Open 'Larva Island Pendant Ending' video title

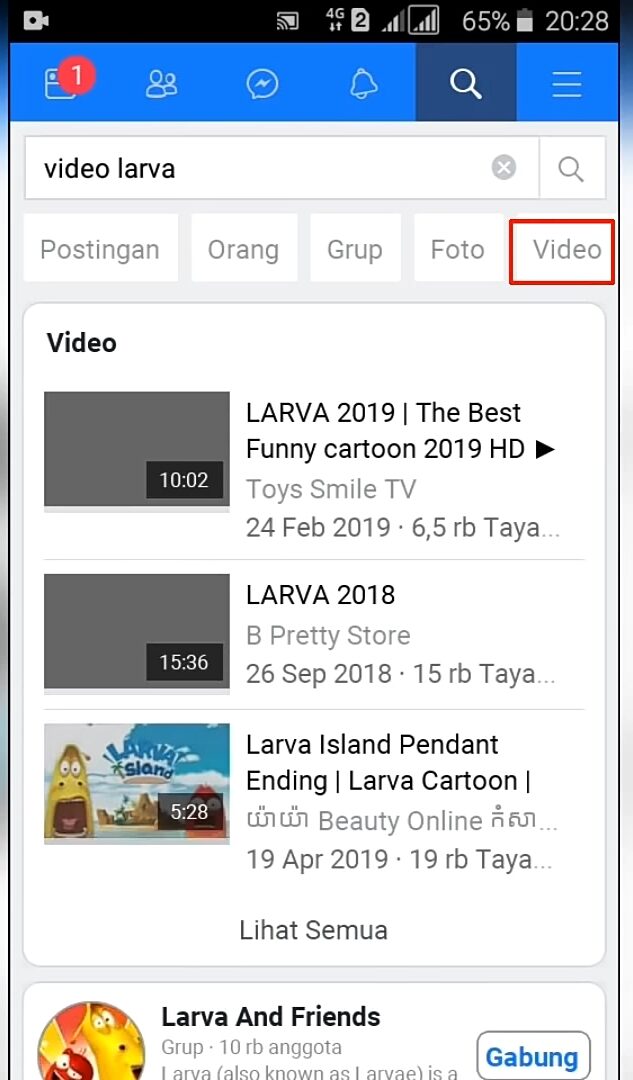pyautogui.click(x=388, y=762)
